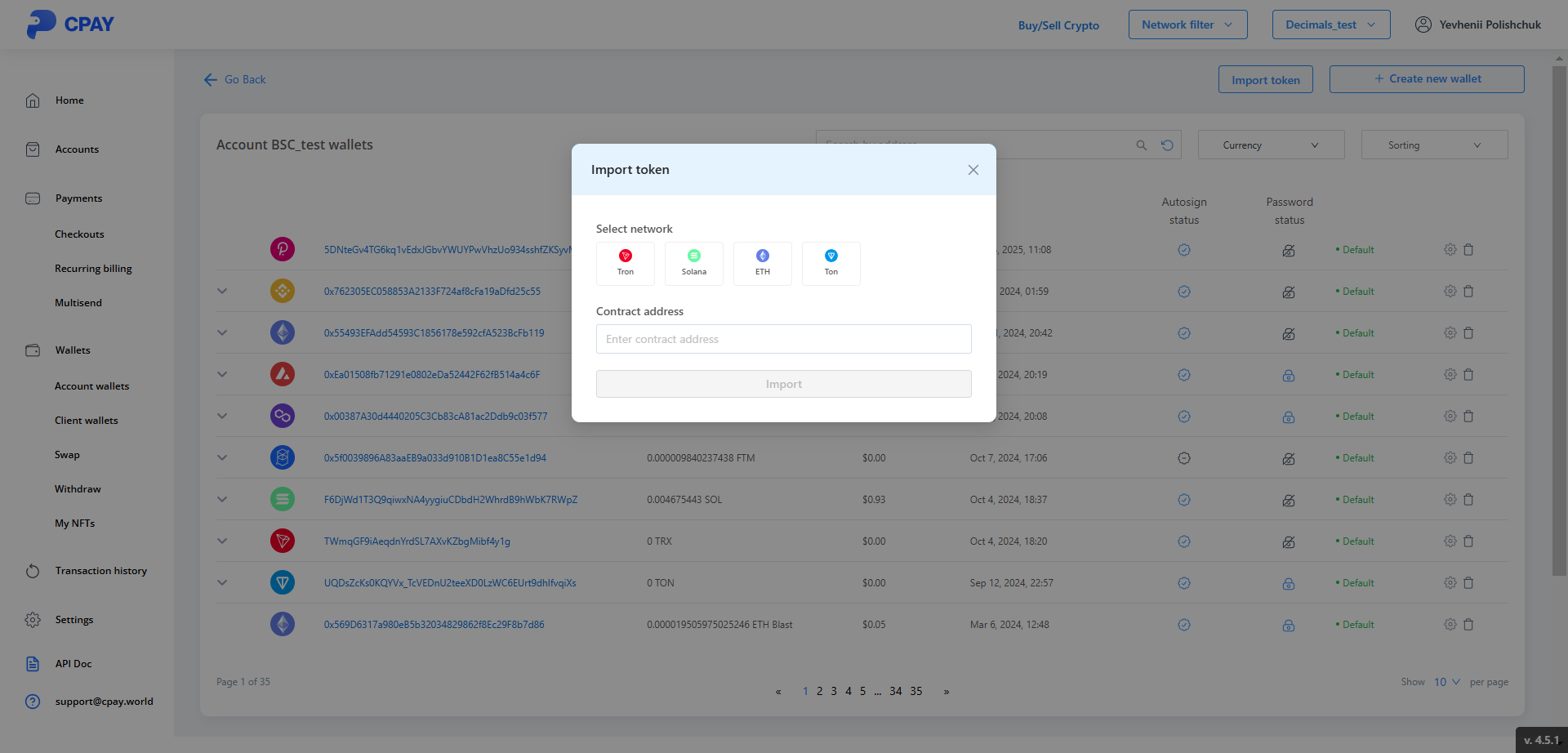
Task: Choose Solana as the network
Action: (x=693, y=263)
